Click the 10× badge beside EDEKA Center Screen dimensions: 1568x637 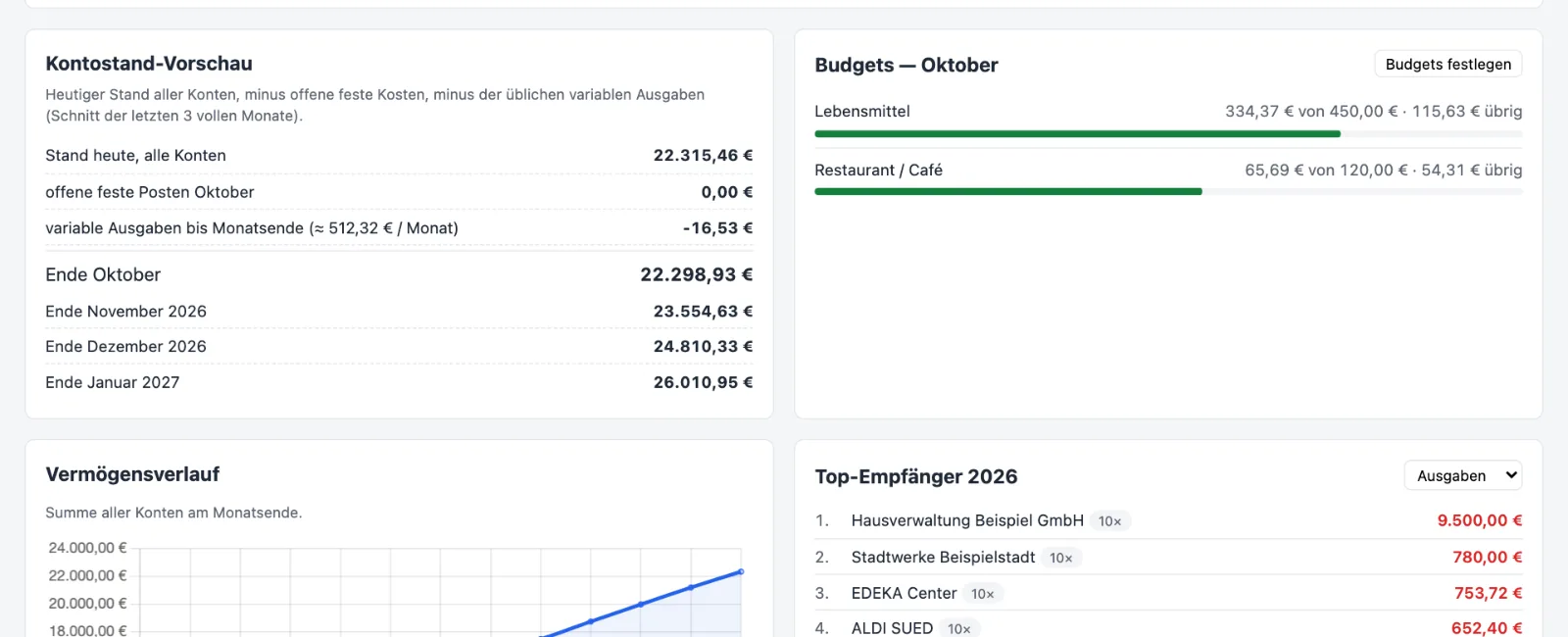[983, 594]
